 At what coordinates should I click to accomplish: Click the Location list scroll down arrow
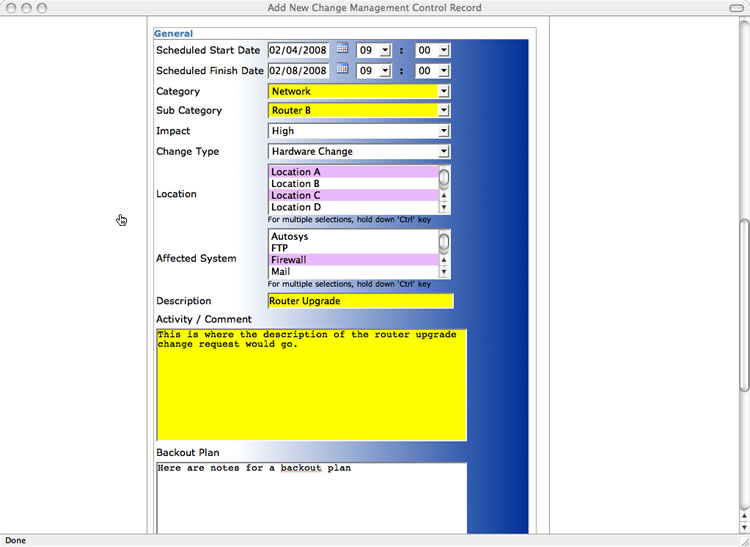coord(444,208)
